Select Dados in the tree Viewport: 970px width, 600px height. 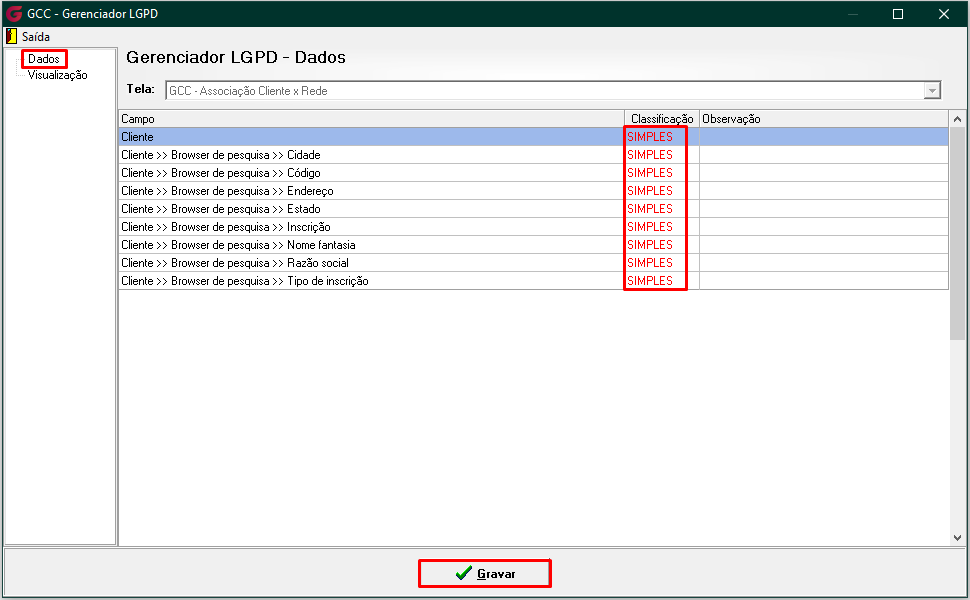[x=44, y=59]
